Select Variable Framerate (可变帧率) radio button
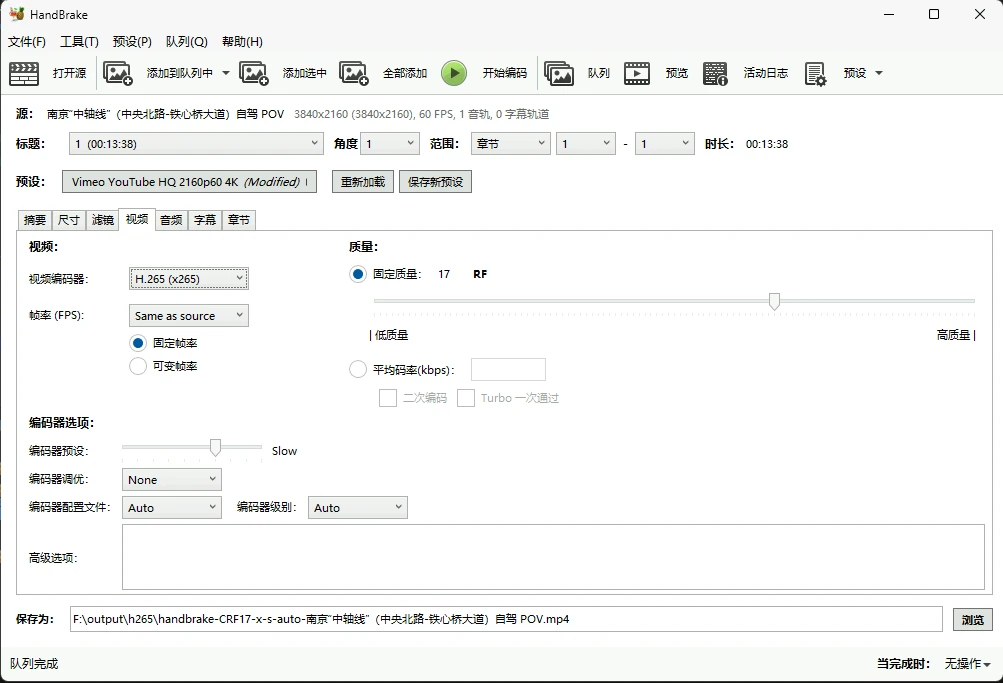 pyautogui.click(x=138, y=366)
